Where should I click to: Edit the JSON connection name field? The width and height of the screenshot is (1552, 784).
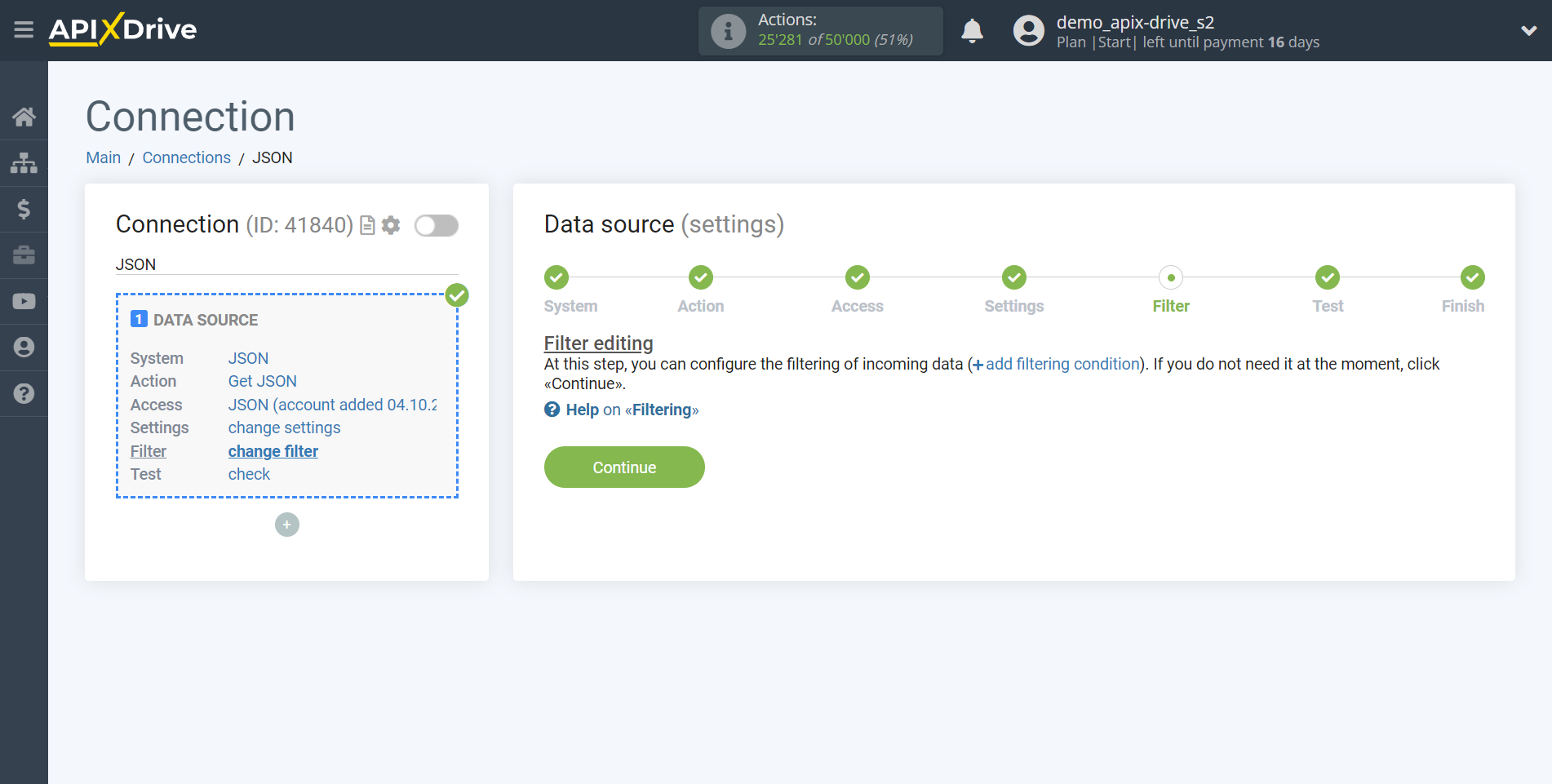tap(287, 264)
